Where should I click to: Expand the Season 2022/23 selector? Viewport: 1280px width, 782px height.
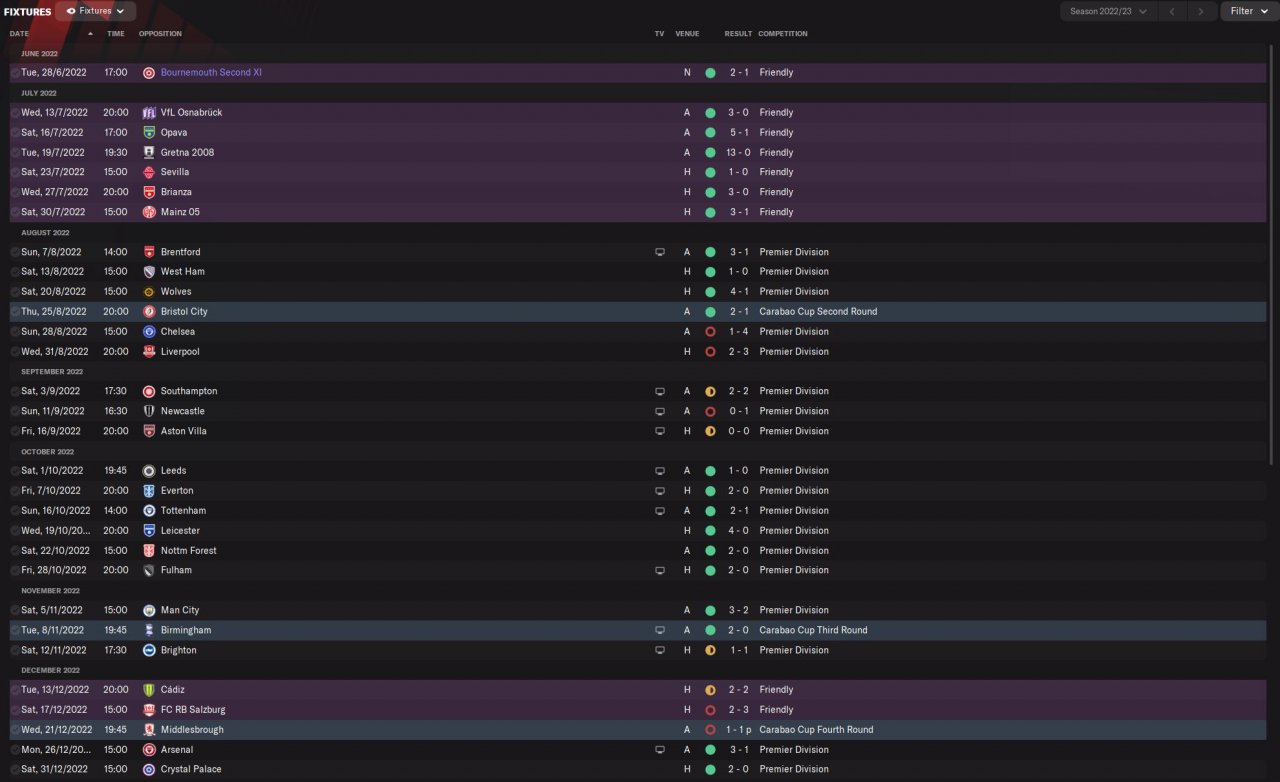1109,11
